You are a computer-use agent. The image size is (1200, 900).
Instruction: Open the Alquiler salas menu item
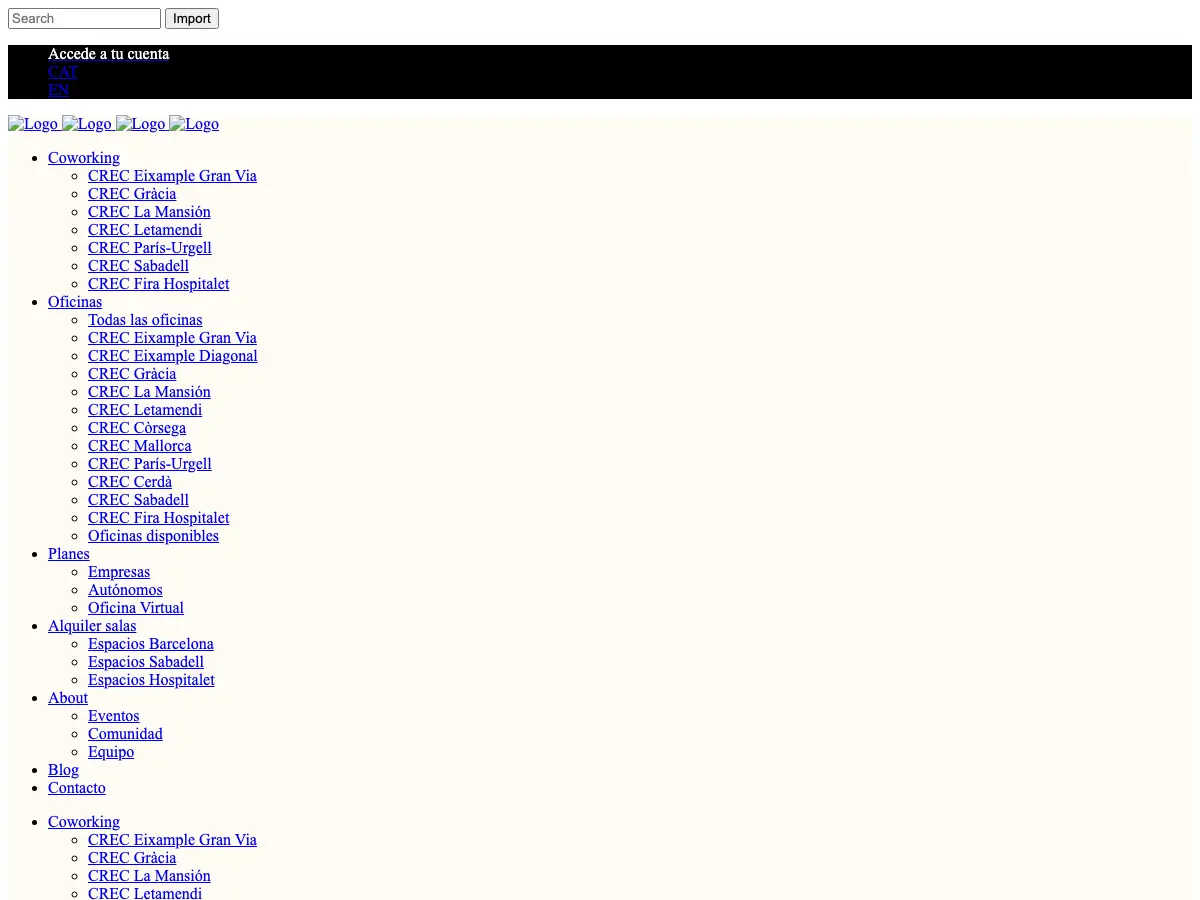click(92, 626)
